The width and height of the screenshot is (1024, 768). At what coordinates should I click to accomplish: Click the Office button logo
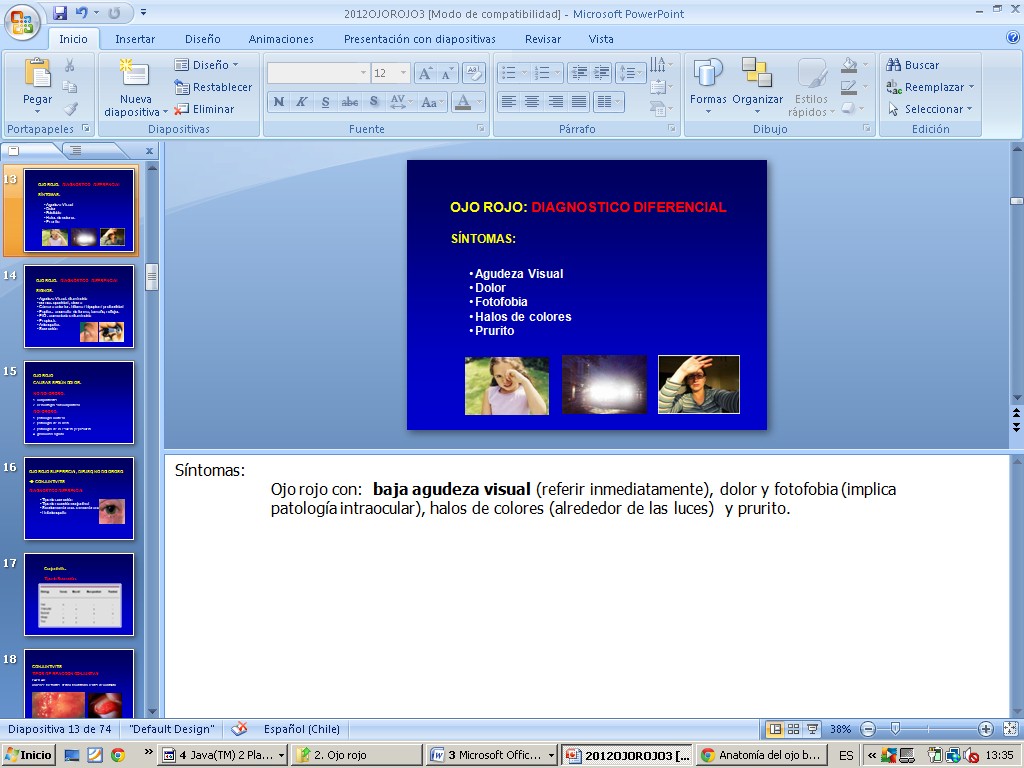click(22, 20)
